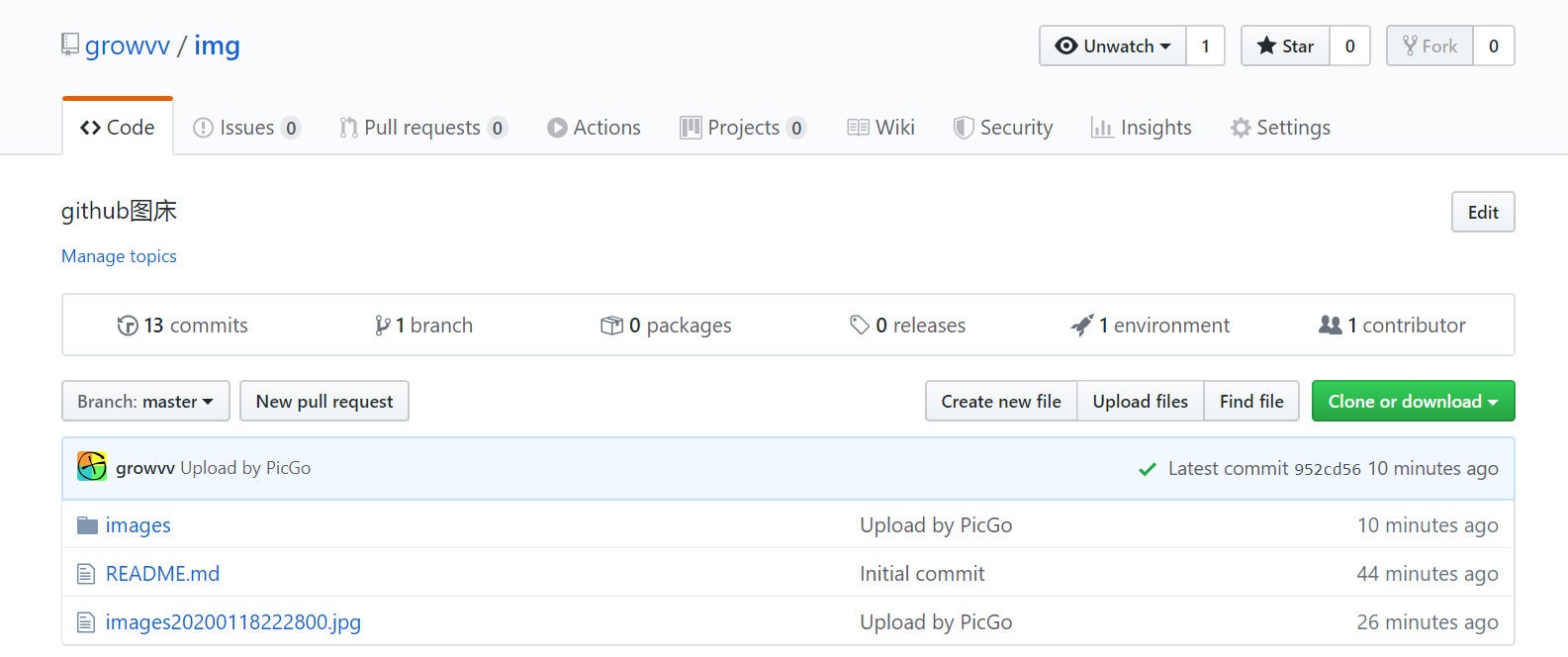View the 1 environment deployments
The width and height of the screenshot is (1568, 657).
[x=1150, y=326]
